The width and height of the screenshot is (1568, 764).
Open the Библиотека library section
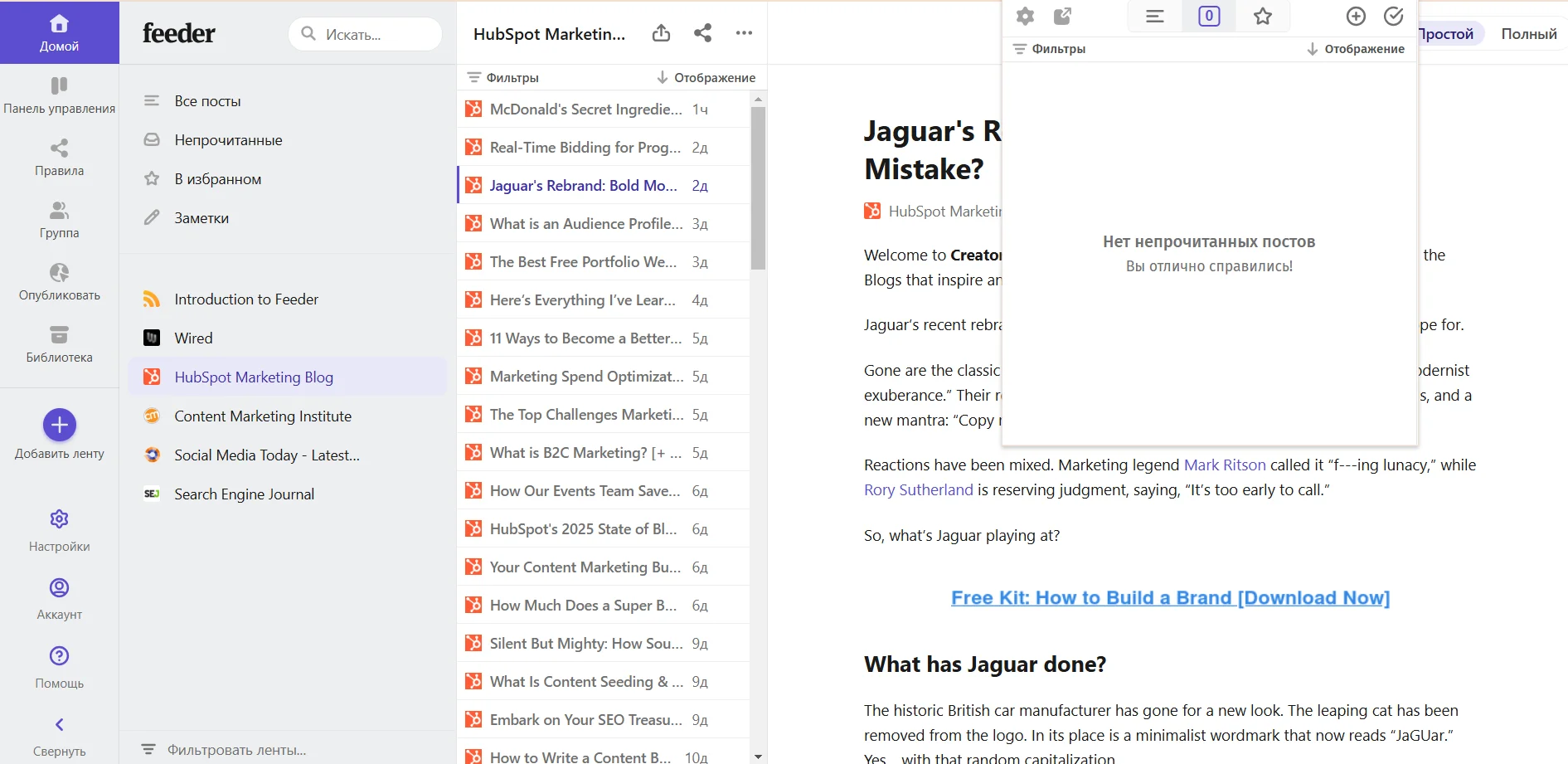[59, 344]
